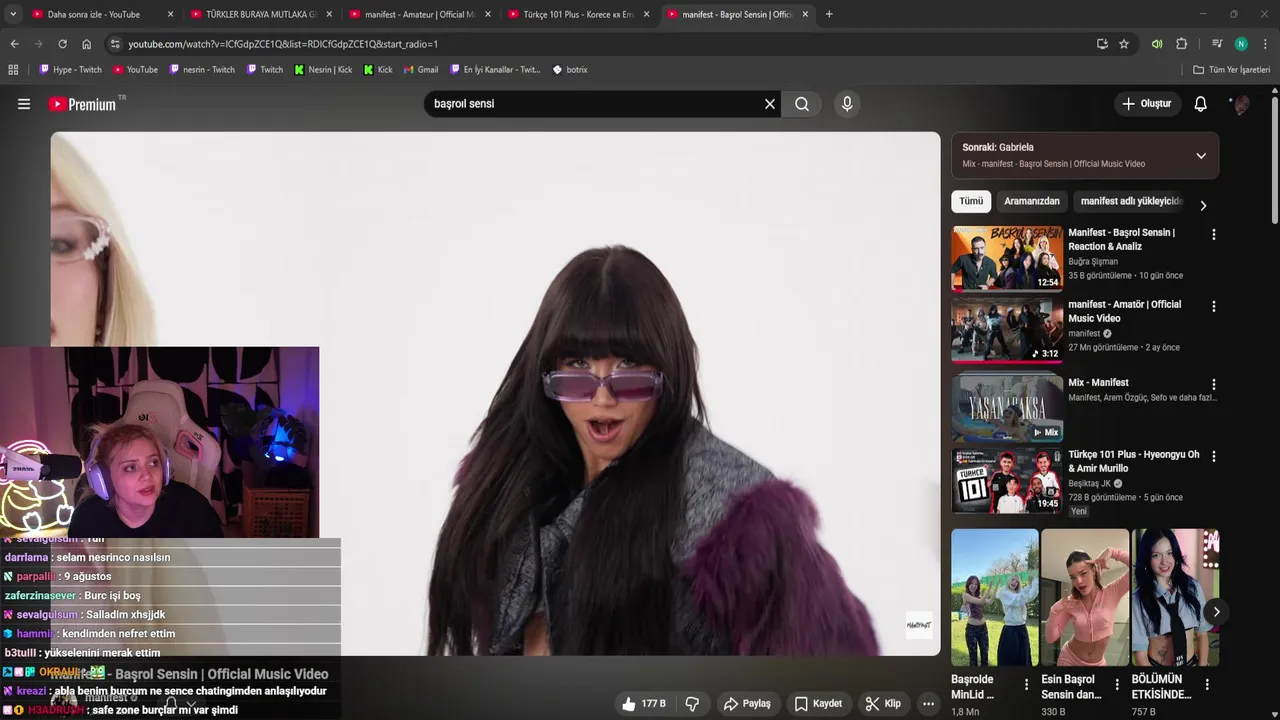1280x720 pixels.
Task: Reload the current page
Action: (x=62, y=44)
